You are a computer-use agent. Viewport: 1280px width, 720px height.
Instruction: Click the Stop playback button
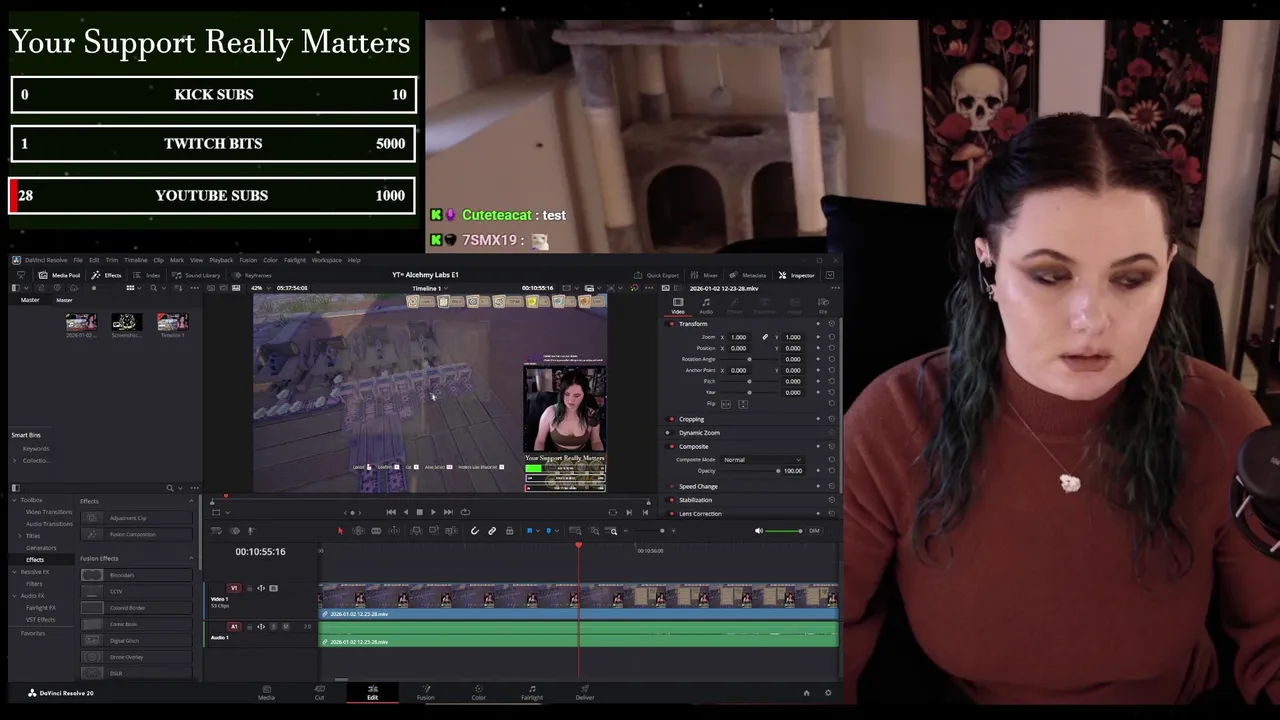pos(419,512)
